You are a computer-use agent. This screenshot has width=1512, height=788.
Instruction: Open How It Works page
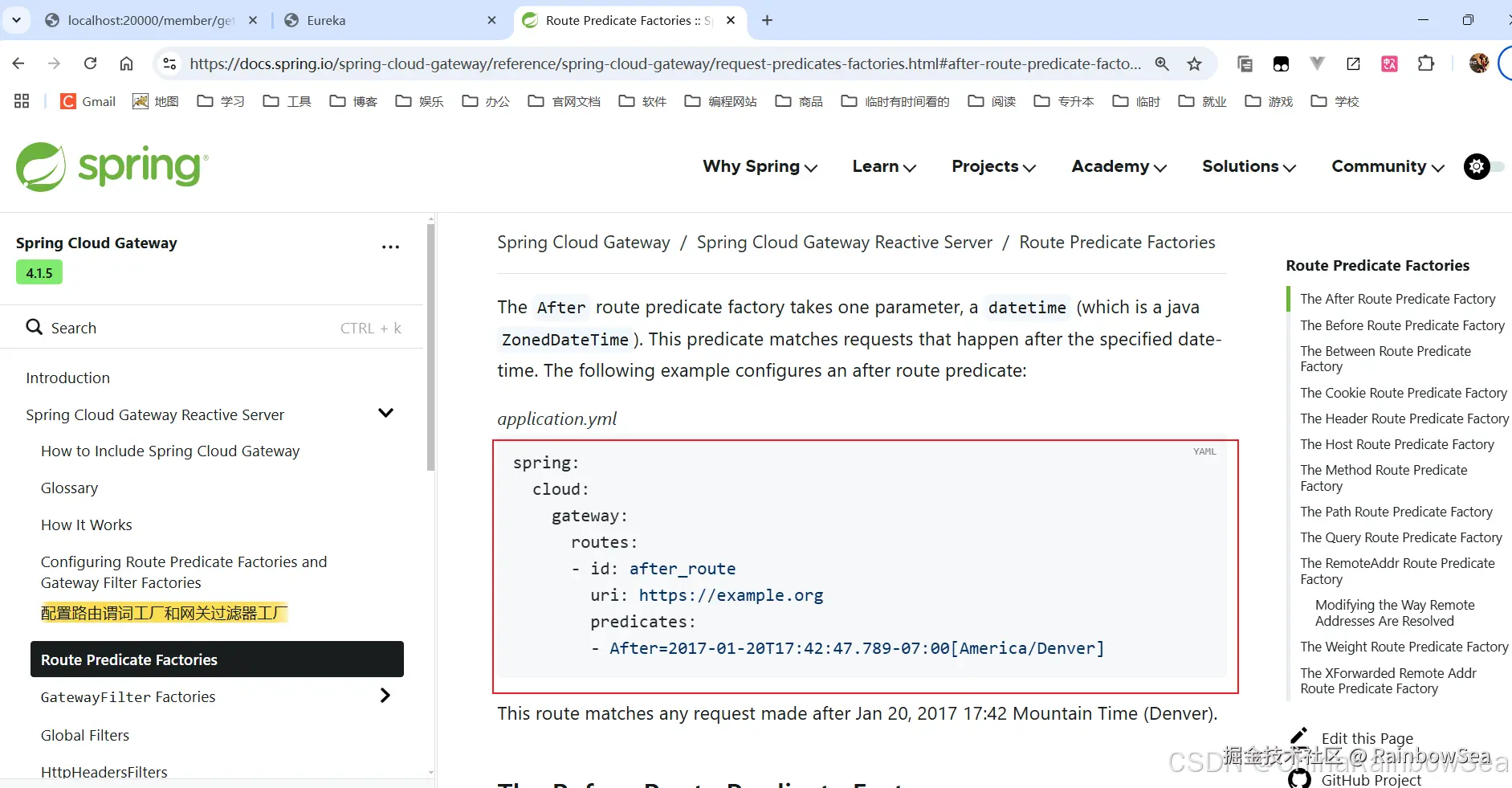point(87,525)
